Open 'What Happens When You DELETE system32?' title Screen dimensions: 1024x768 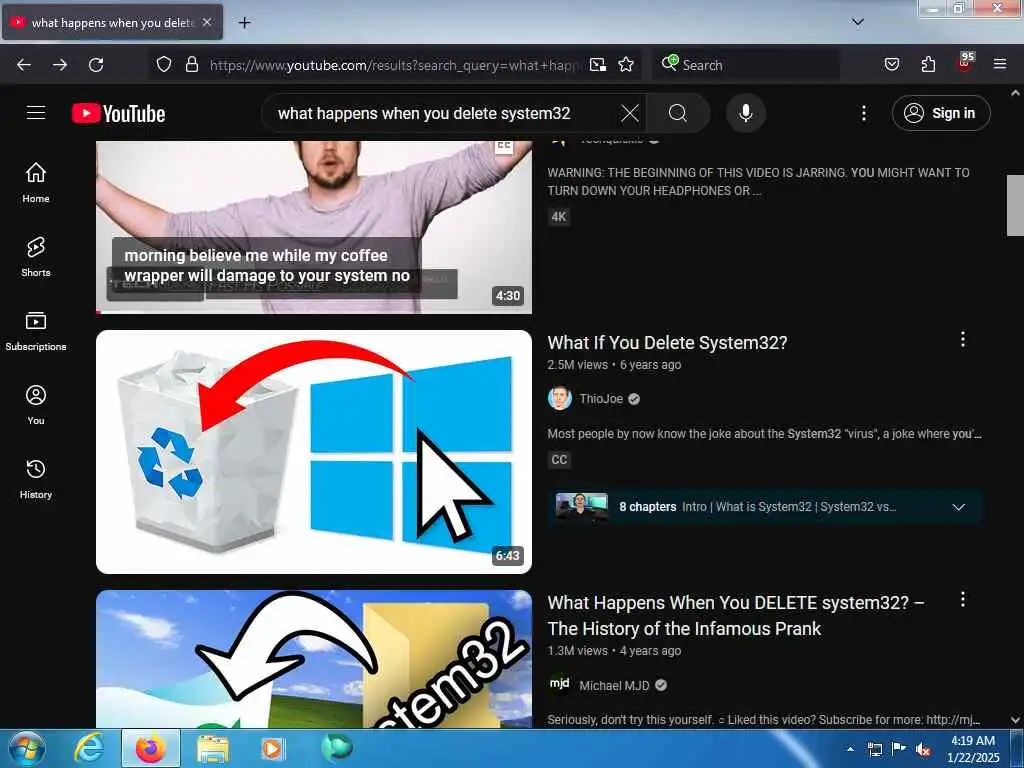(x=736, y=615)
